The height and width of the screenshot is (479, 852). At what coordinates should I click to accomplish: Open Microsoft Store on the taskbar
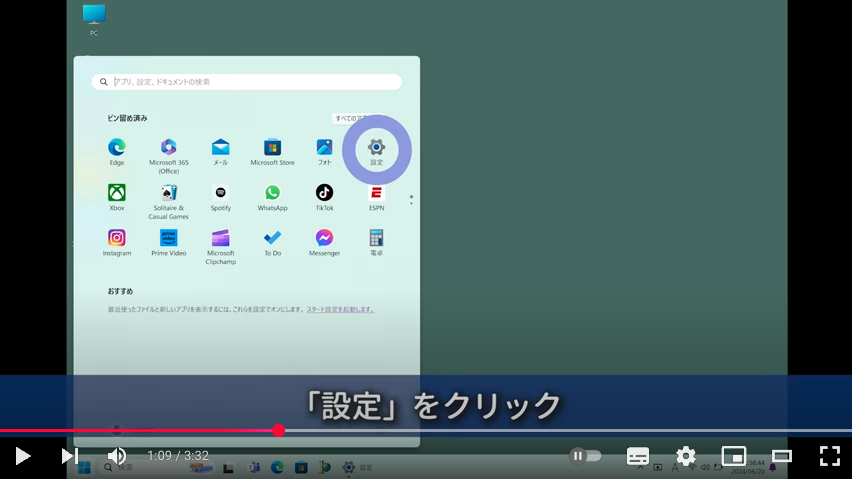click(x=301, y=467)
